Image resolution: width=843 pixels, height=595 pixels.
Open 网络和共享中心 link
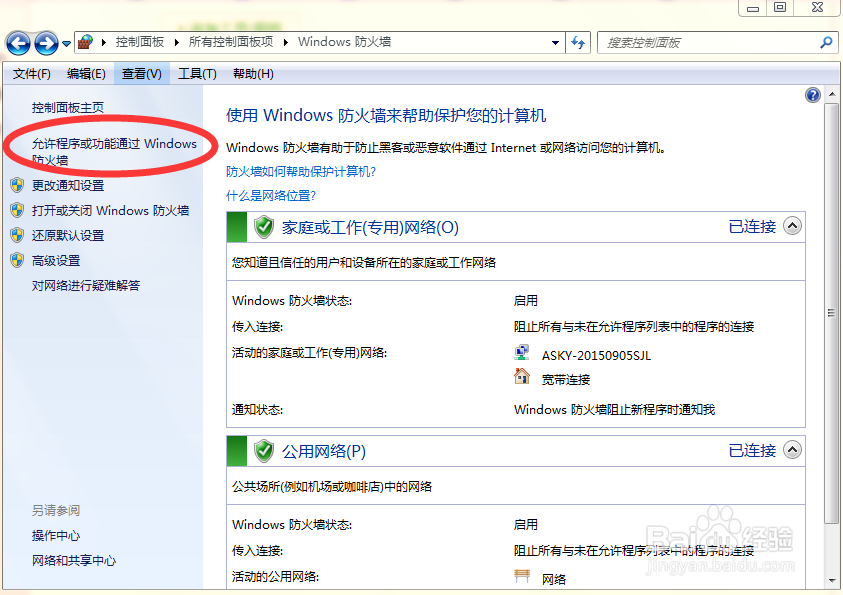point(74,561)
